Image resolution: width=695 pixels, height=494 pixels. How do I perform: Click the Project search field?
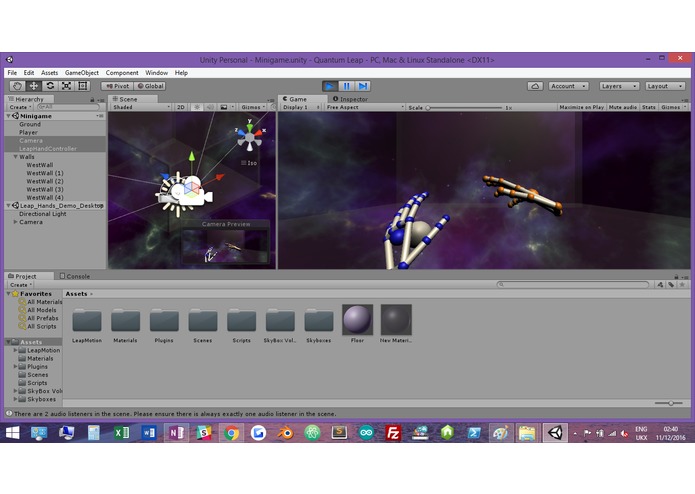573,284
